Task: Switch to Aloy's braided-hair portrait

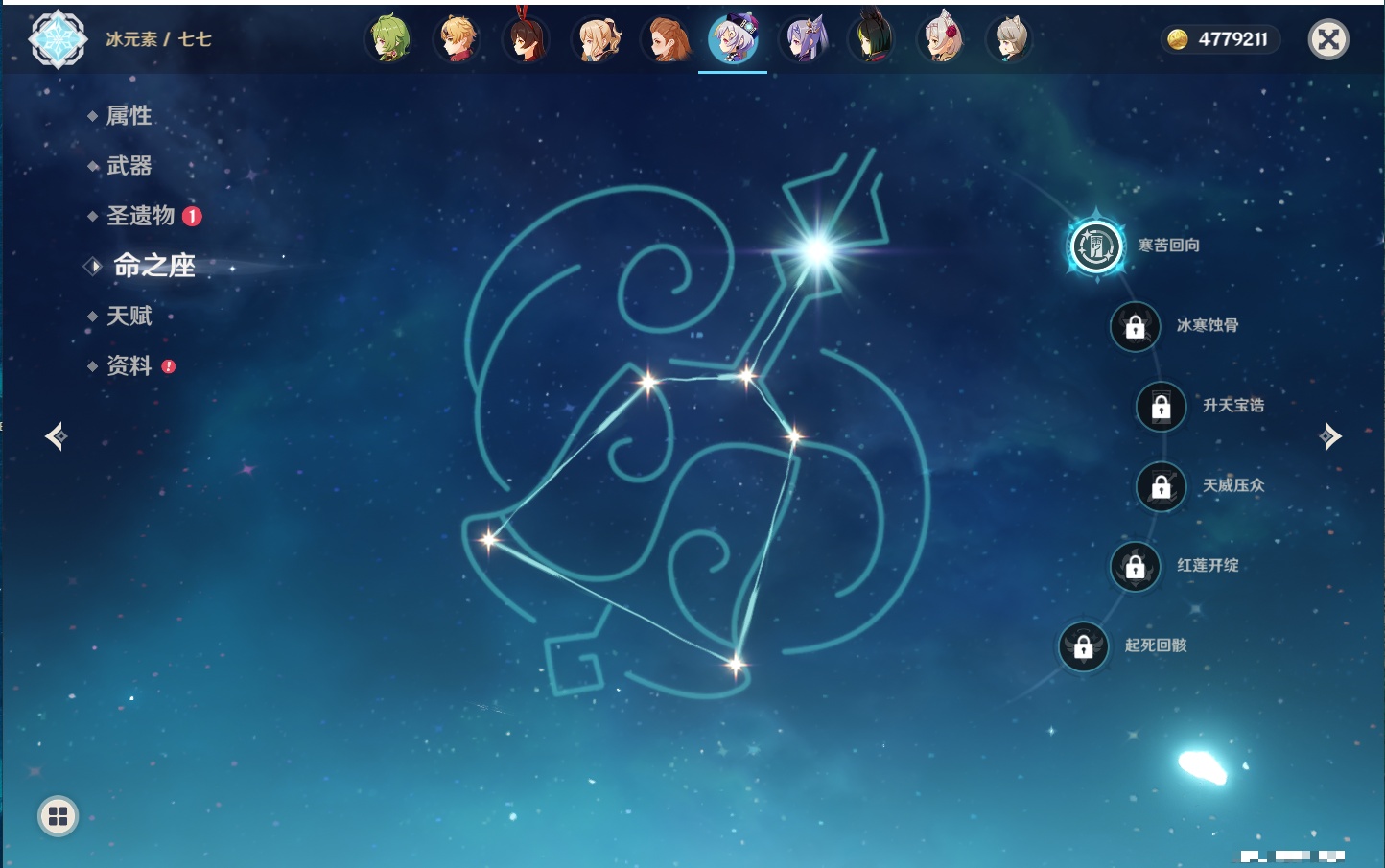Action: 665,39
